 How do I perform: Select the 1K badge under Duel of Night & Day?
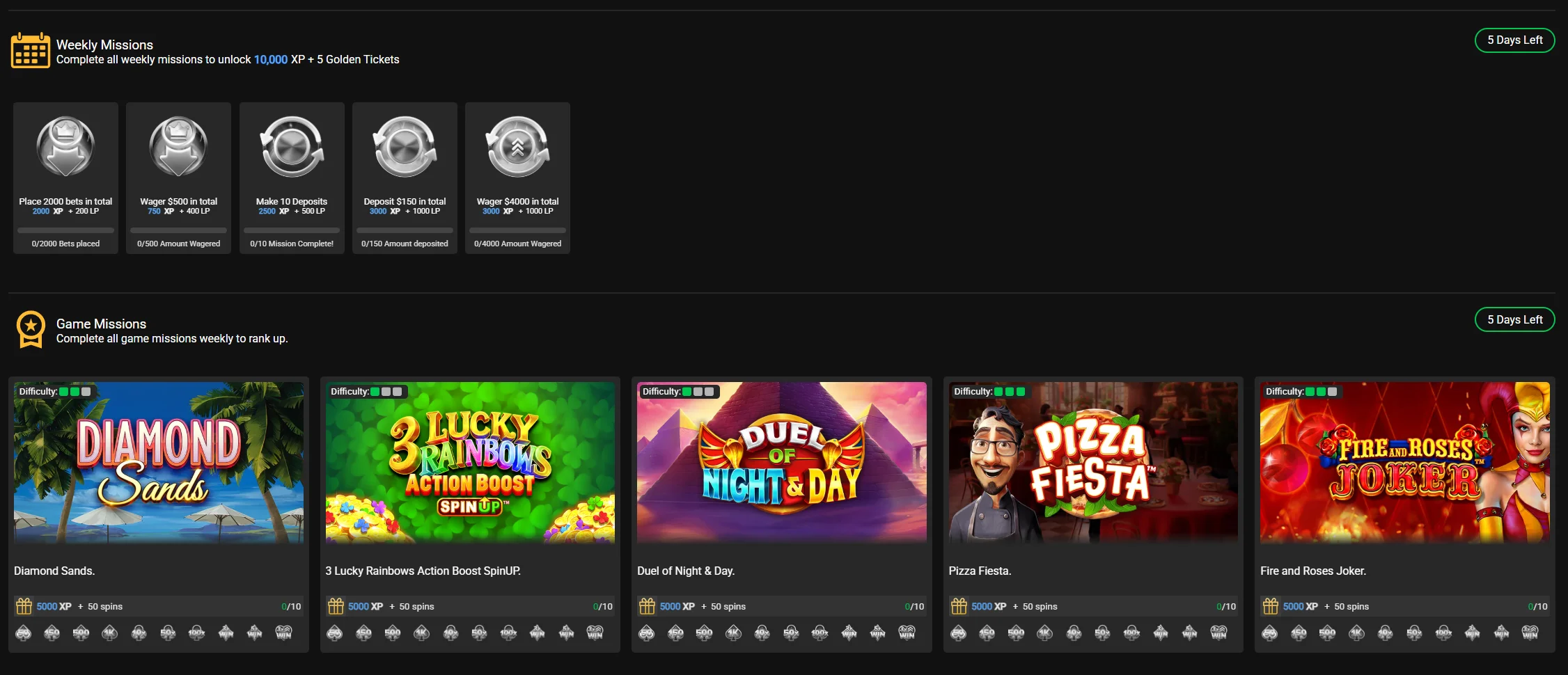(733, 633)
